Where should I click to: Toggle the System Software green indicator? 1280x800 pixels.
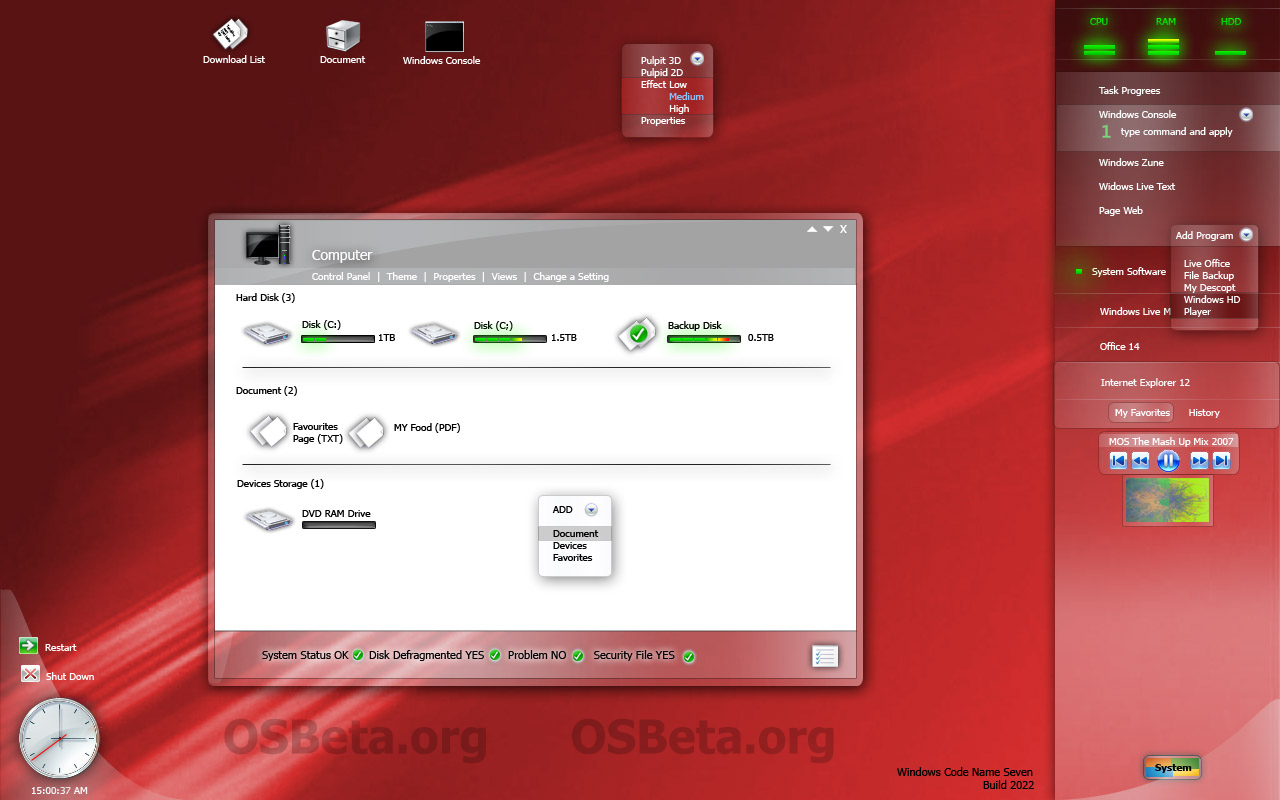[1079, 271]
